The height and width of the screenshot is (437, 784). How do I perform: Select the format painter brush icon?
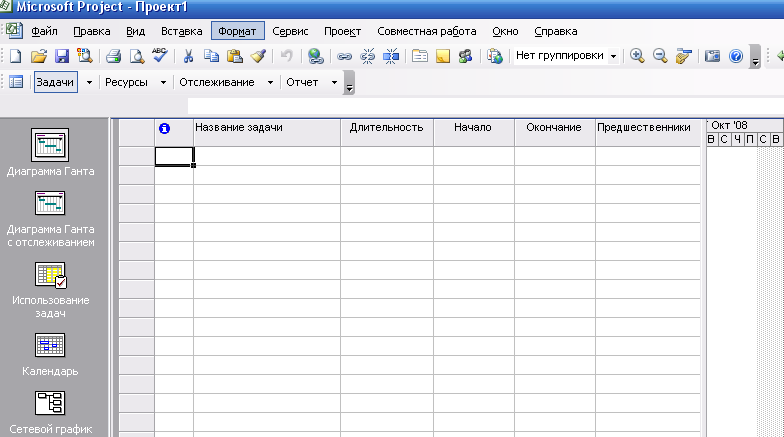click(x=258, y=56)
